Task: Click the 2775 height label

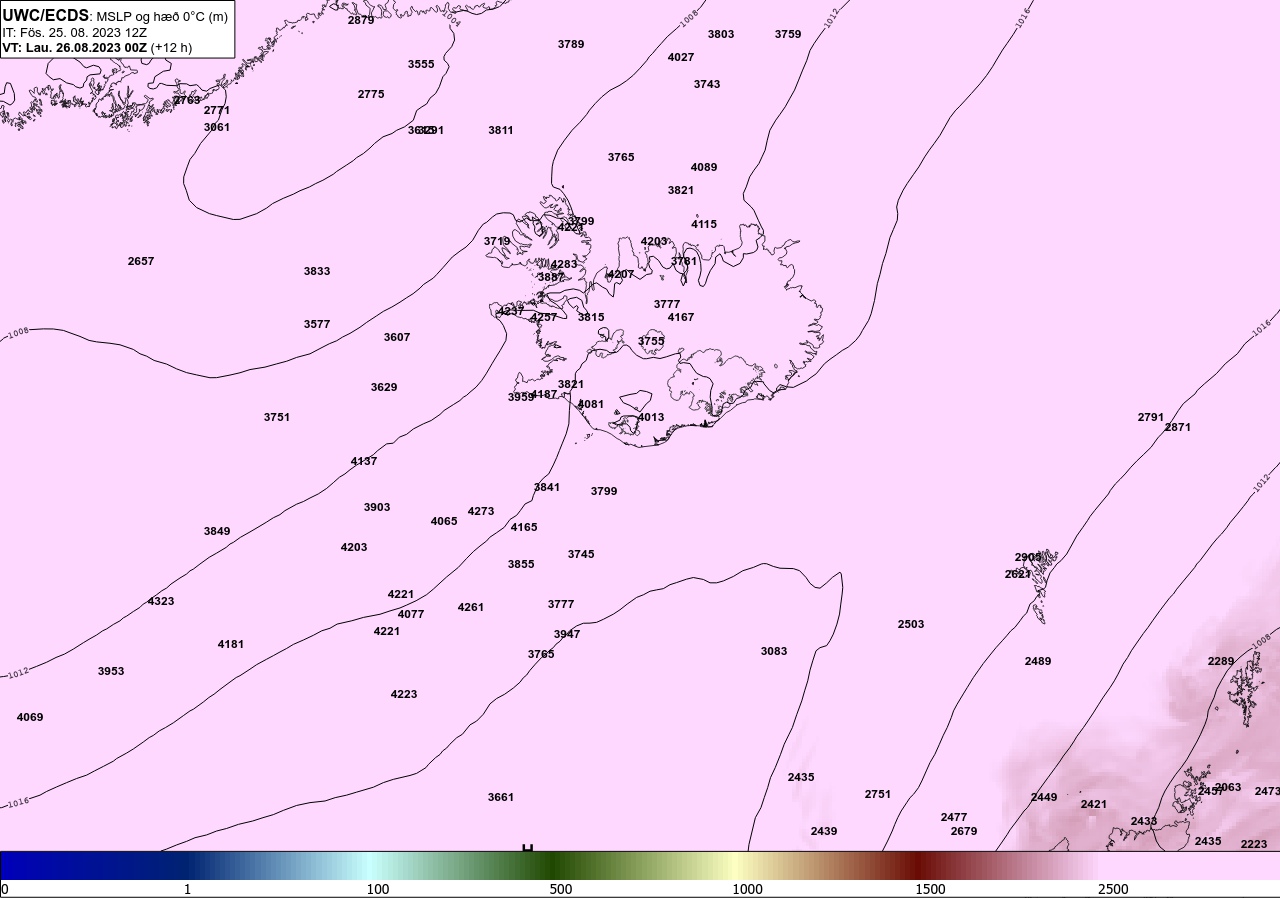Action: (x=371, y=94)
